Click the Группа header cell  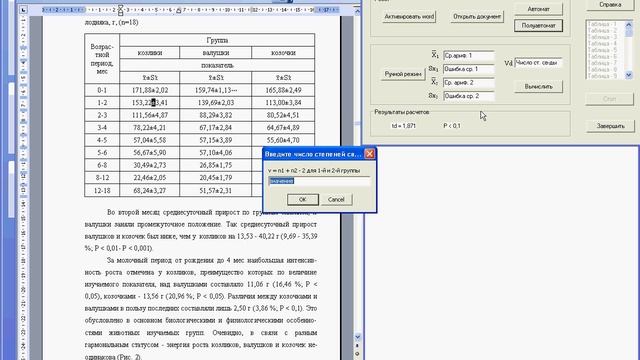pos(217,40)
